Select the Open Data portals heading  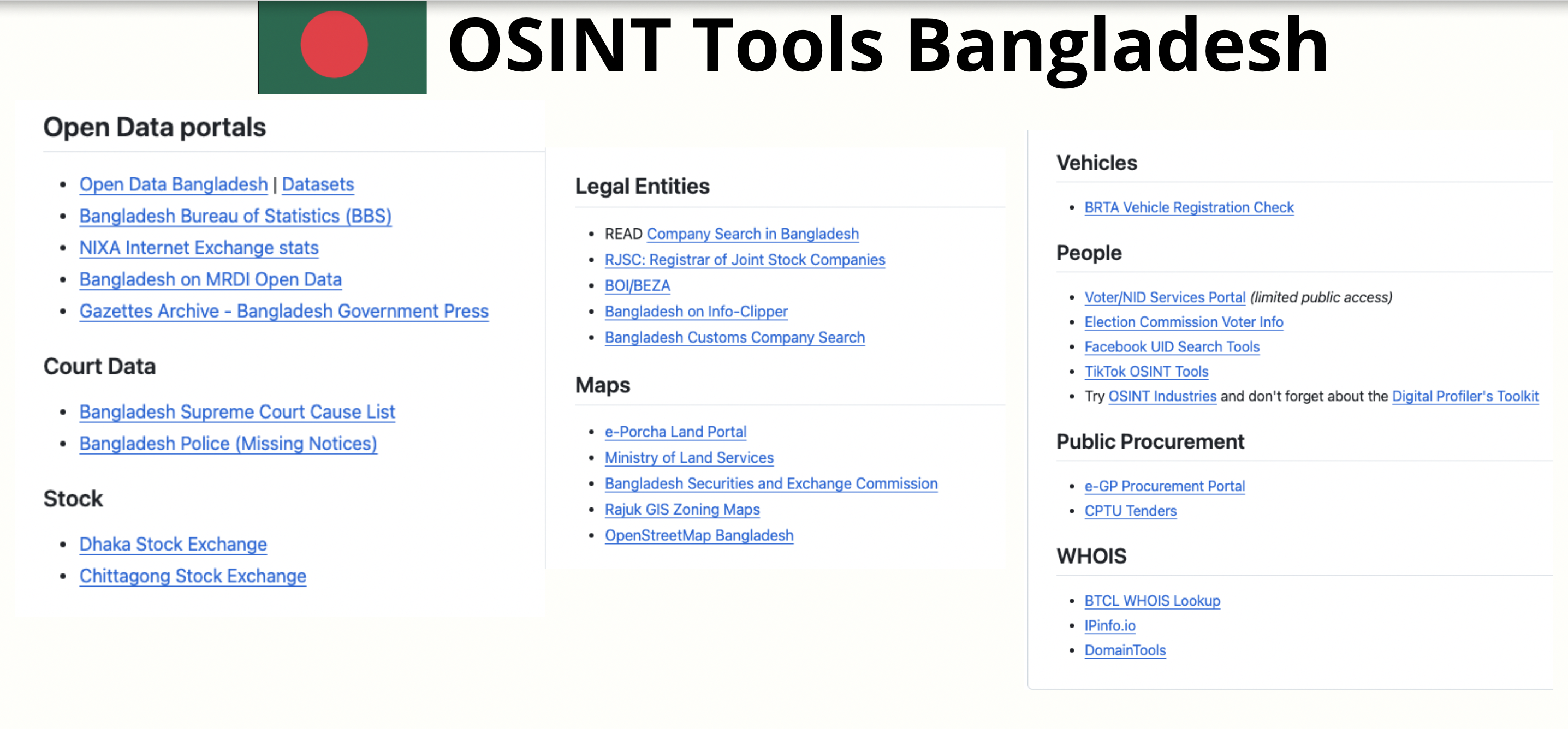coord(155,128)
